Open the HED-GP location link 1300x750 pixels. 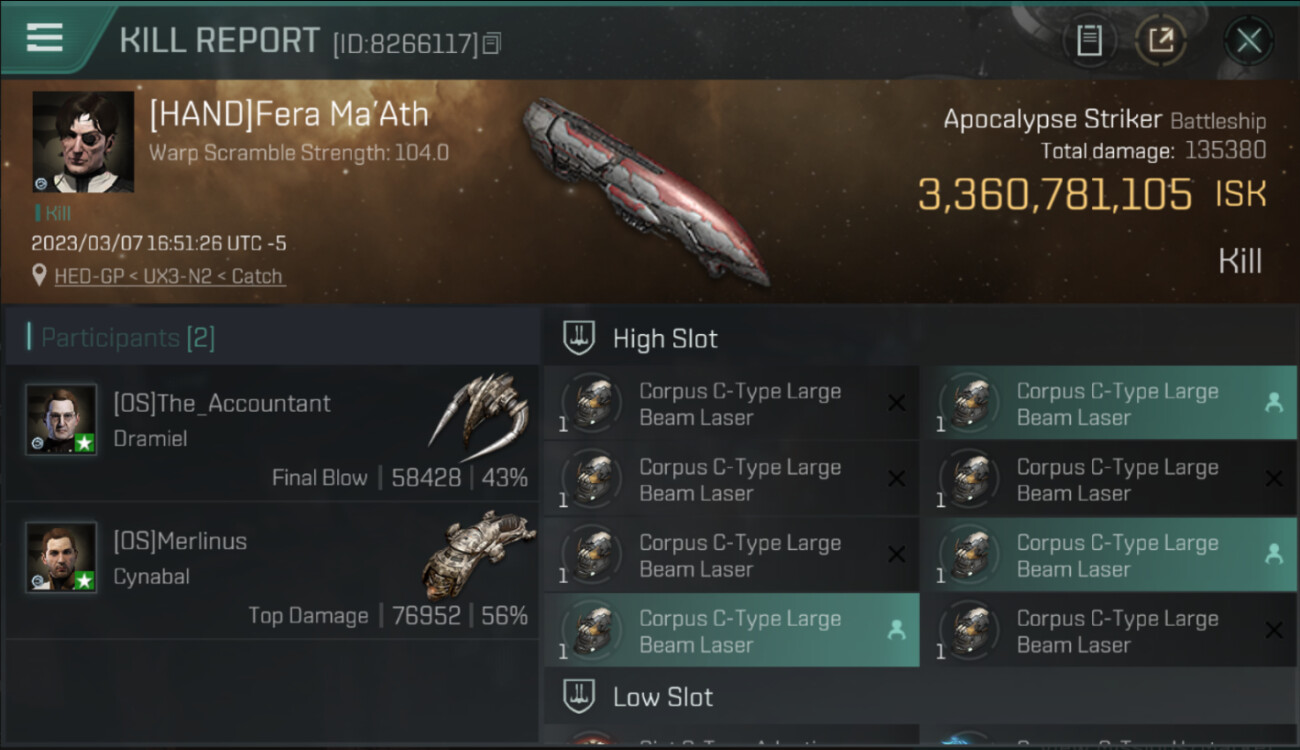pyautogui.click(x=170, y=276)
